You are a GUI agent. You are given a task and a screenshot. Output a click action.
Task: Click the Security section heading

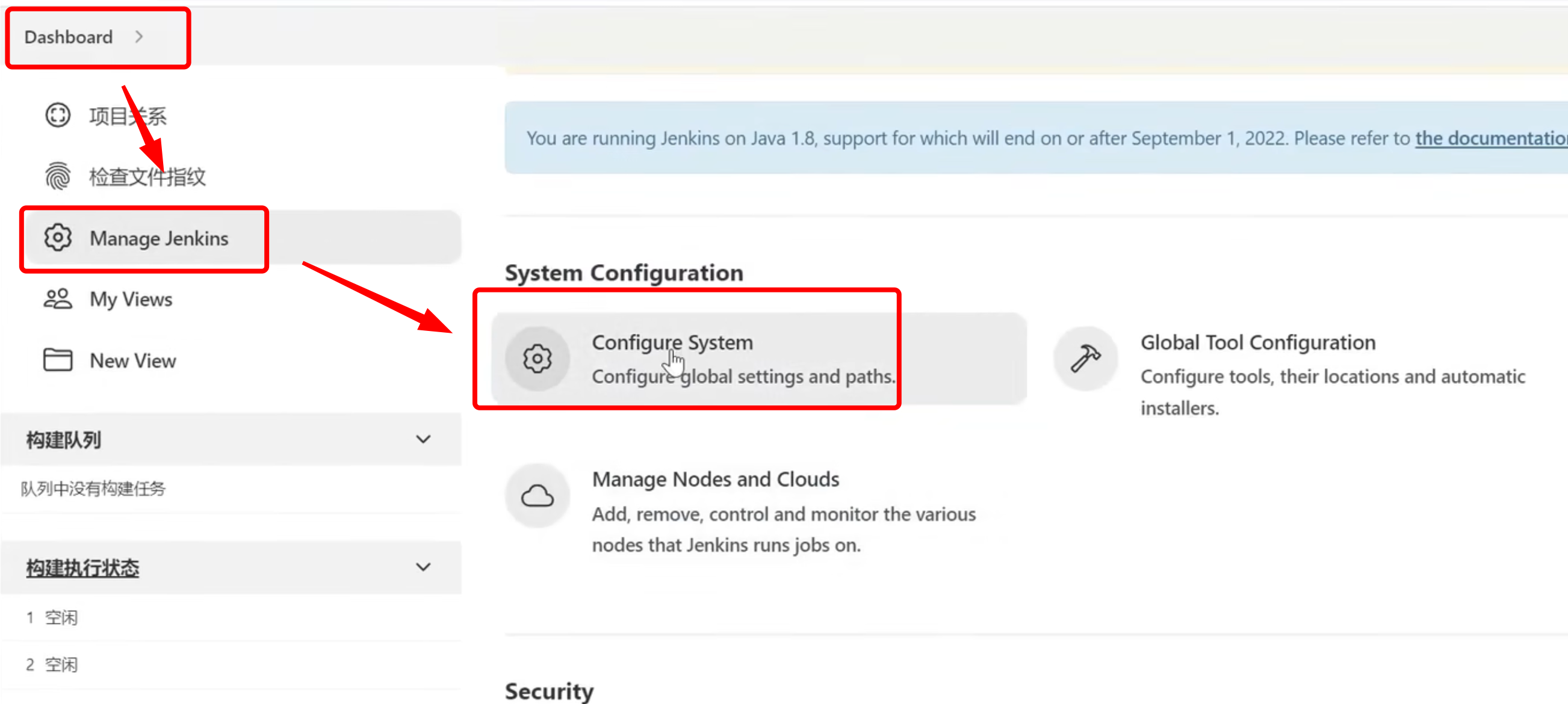[x=549, y=691]
